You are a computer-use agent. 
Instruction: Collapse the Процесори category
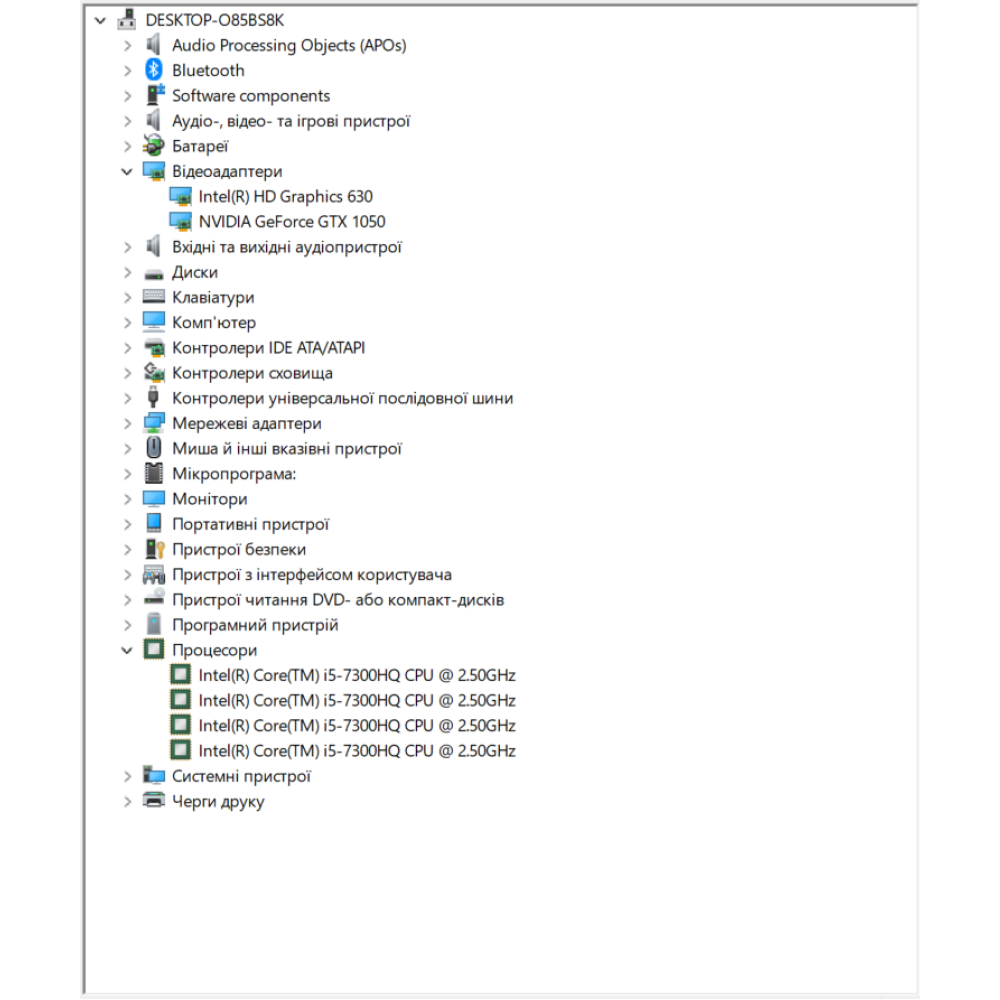coord(127,650)
